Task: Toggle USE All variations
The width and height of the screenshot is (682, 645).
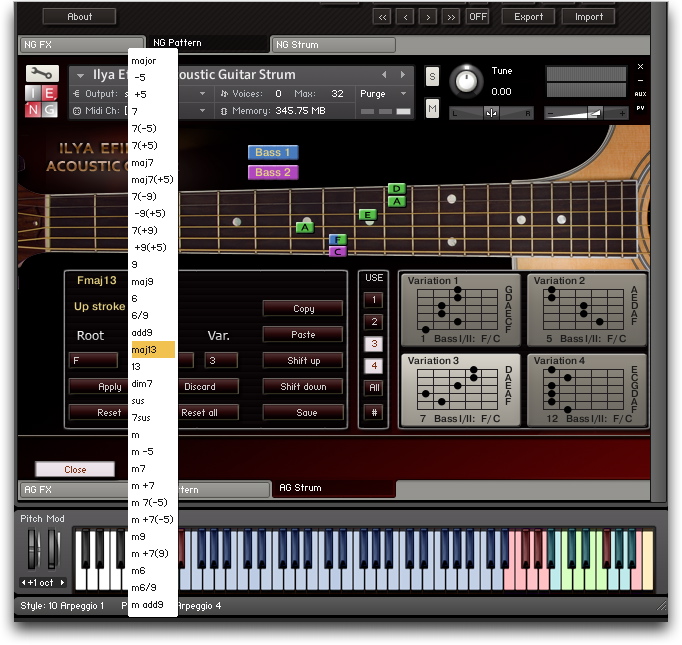Action: click(x=374, y=388)
